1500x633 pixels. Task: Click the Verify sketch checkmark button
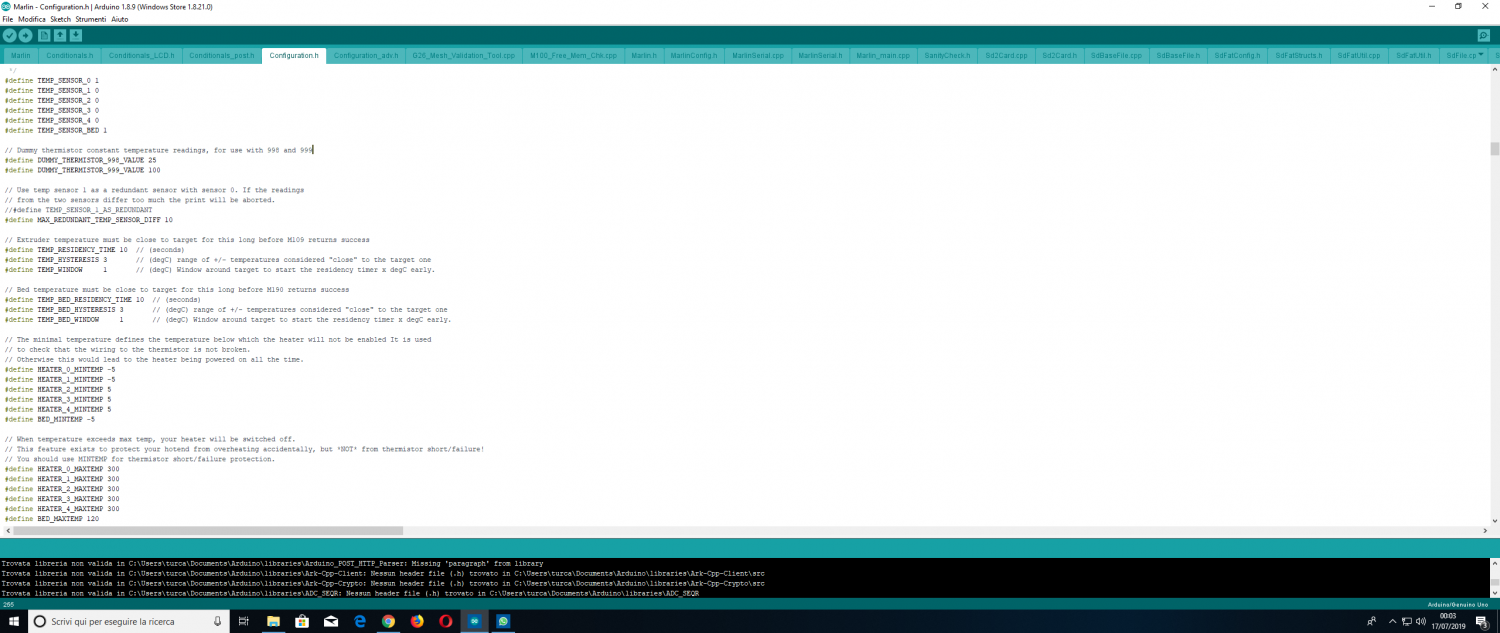[10, 36]
